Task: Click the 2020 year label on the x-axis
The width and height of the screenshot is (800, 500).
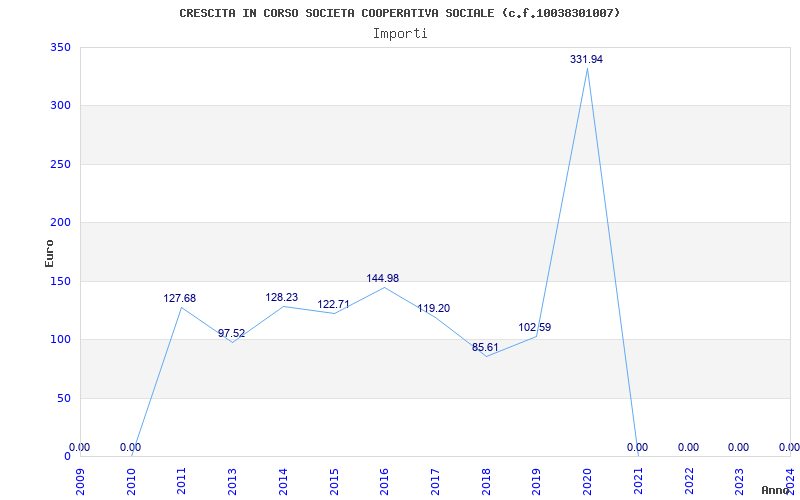Action: [x=588, y=482]
